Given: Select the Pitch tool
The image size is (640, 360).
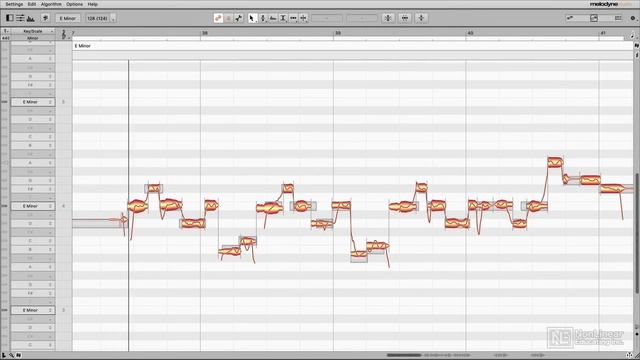Looking at the screenshot, I should click(x=263, y=18).
